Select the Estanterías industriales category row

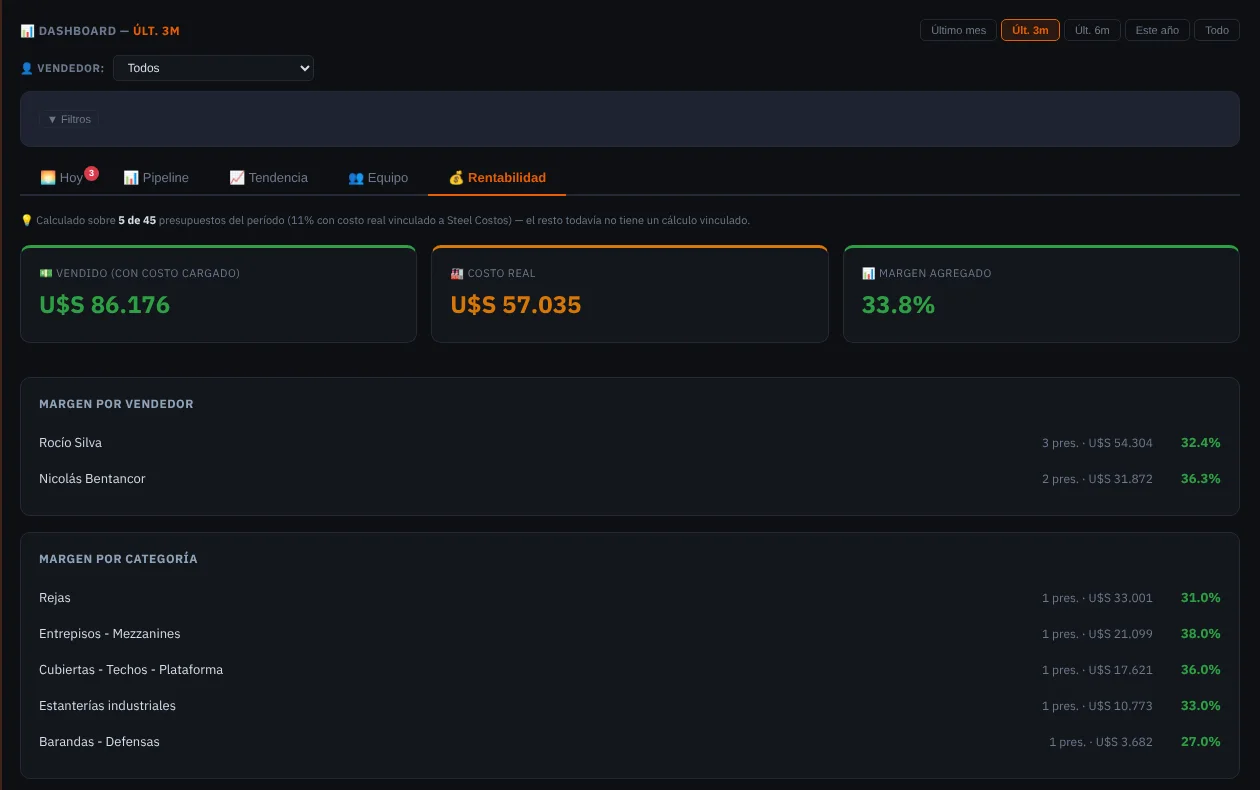[x=630, y=705]
